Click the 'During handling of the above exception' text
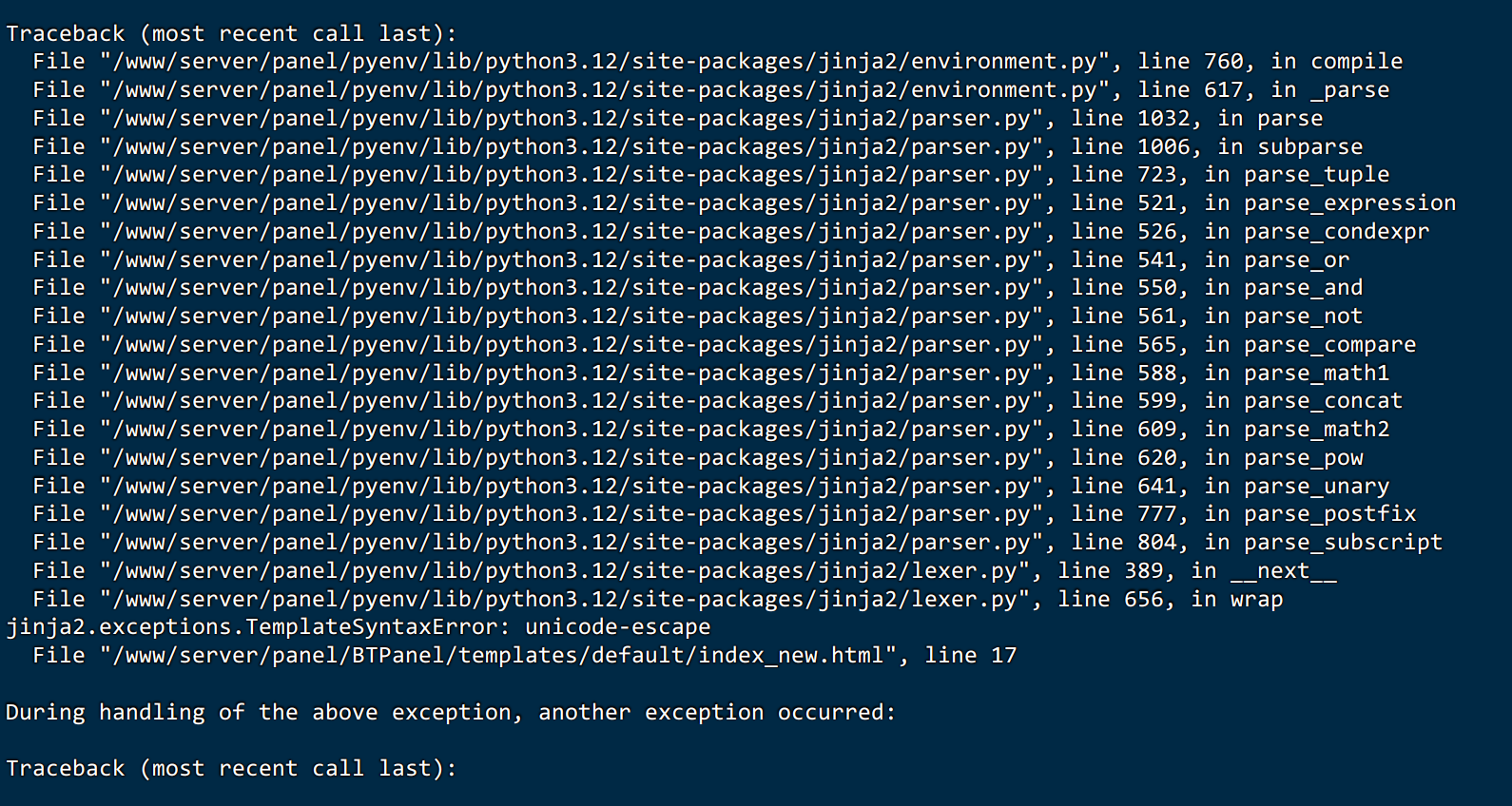This screenshot has height=806, width=1512. click(x=451, y=713)
